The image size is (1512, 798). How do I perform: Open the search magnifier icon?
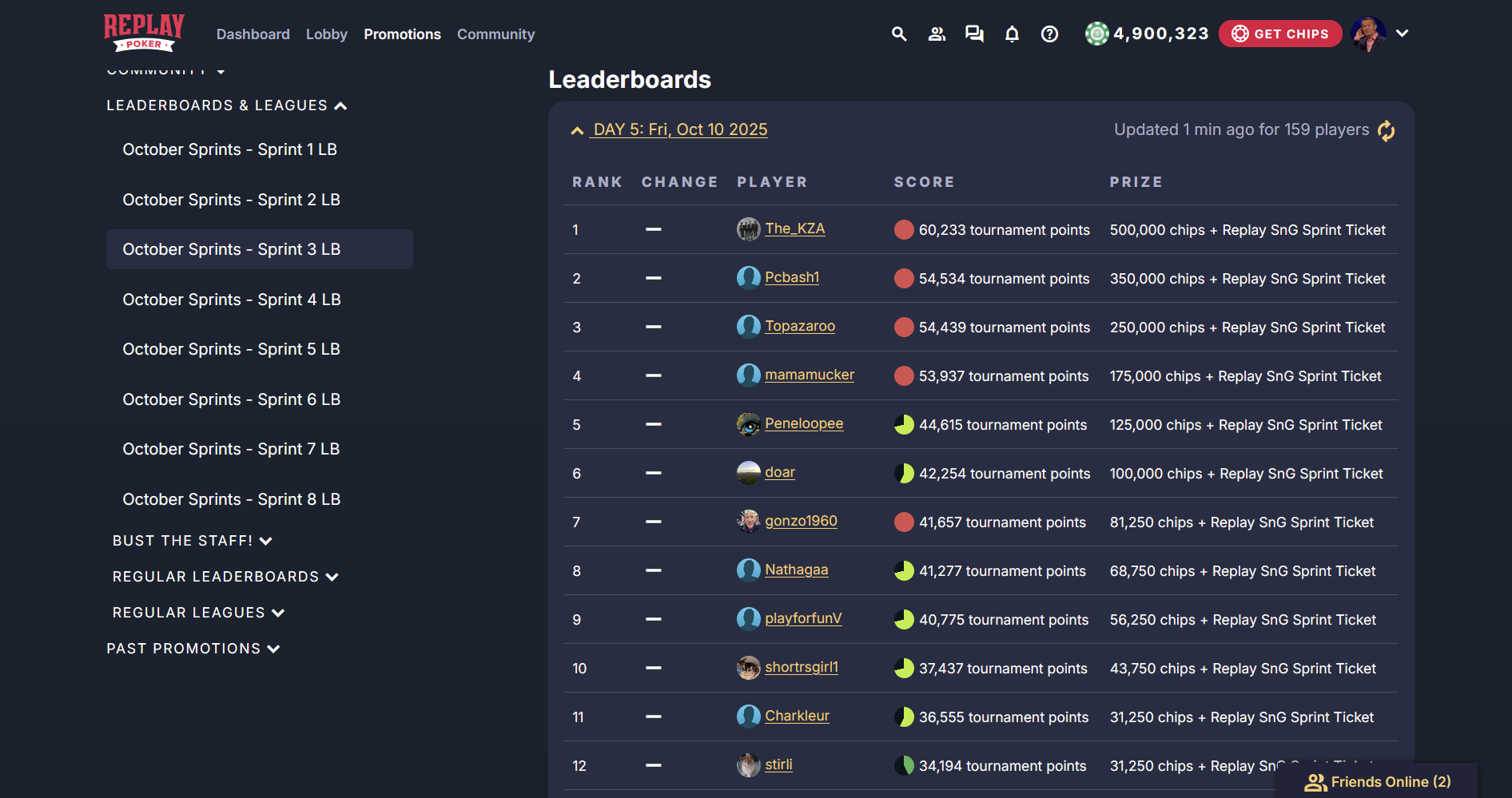coord(899,34)
